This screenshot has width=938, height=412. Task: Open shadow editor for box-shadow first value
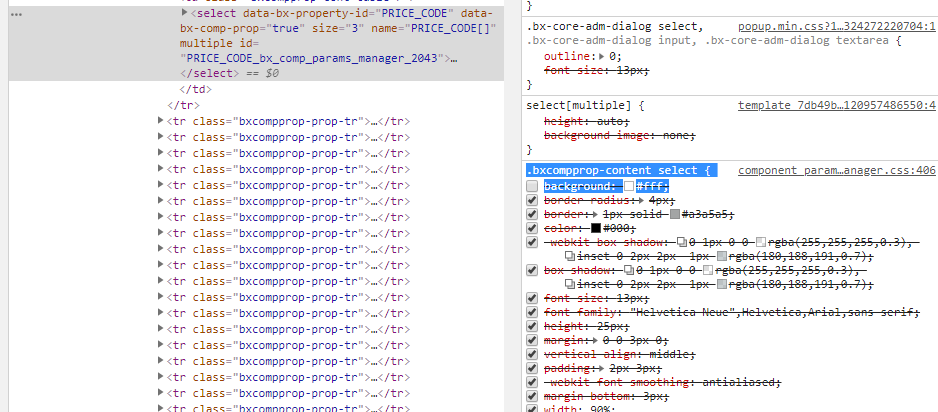tap(629, 270)
